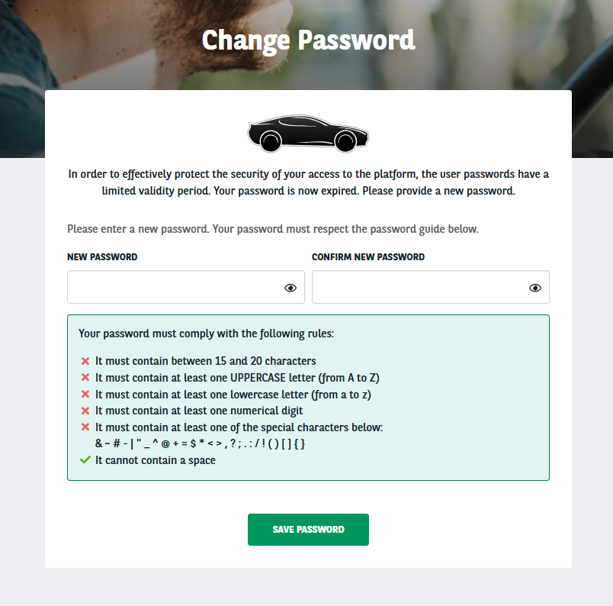
Task: Focus the New Password input field
Action: (170, 288)
